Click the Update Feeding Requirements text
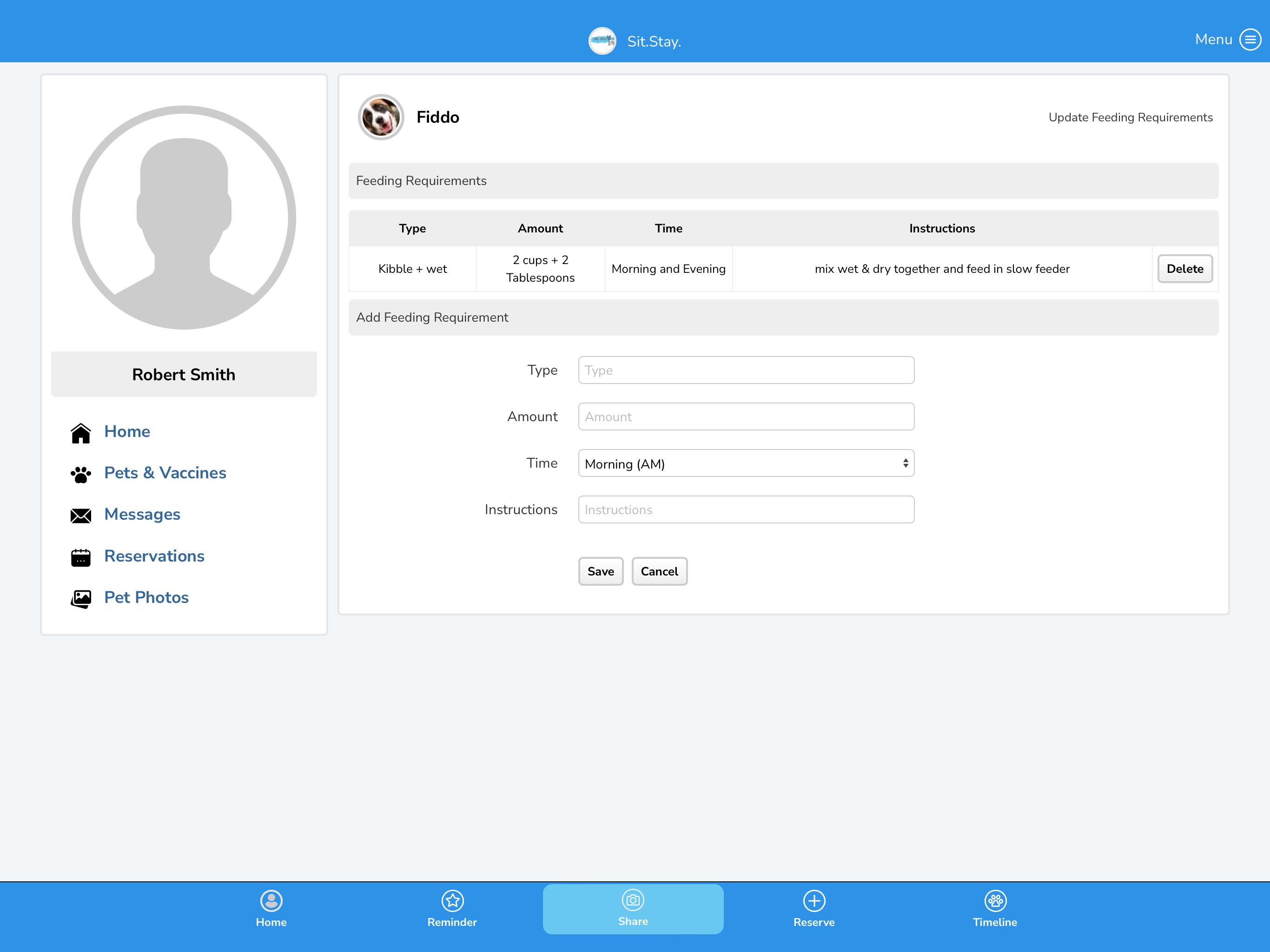The image size is (1270, 952). pyautogui.click(x=1131, y=117)
